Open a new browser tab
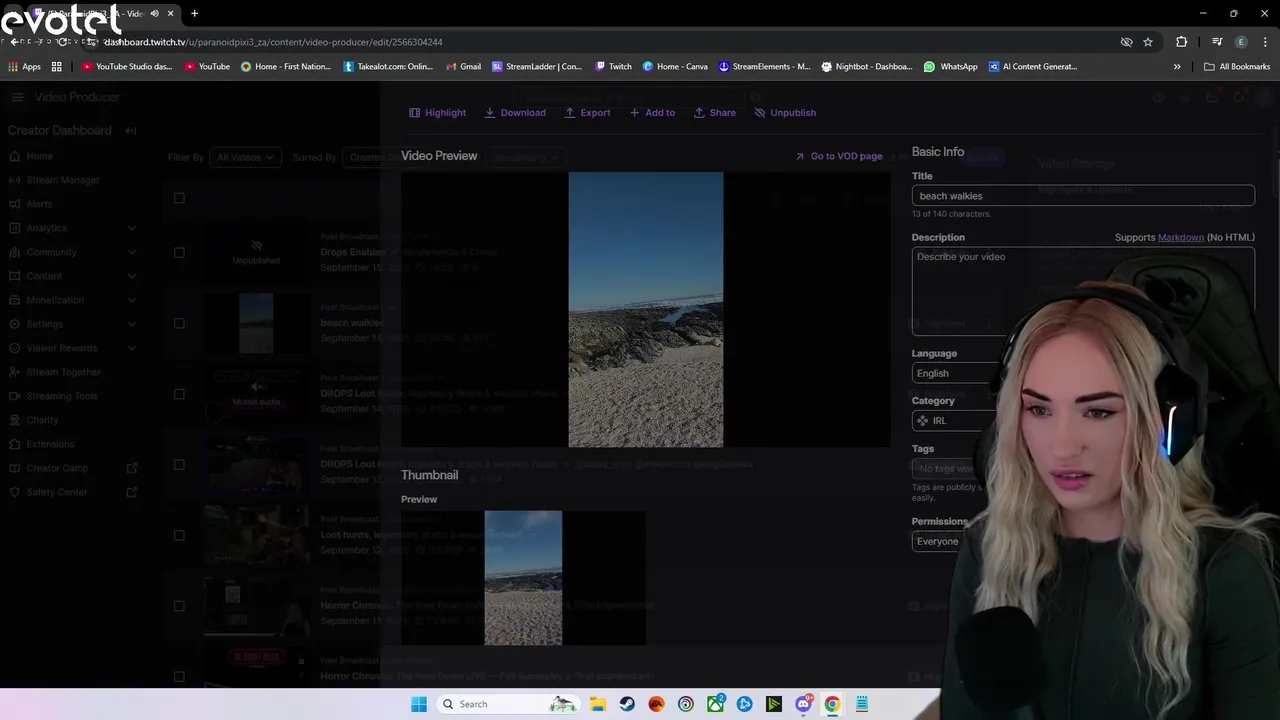Image resolution: width=1280 pixels, height=720 pixels. coord(194,14)
